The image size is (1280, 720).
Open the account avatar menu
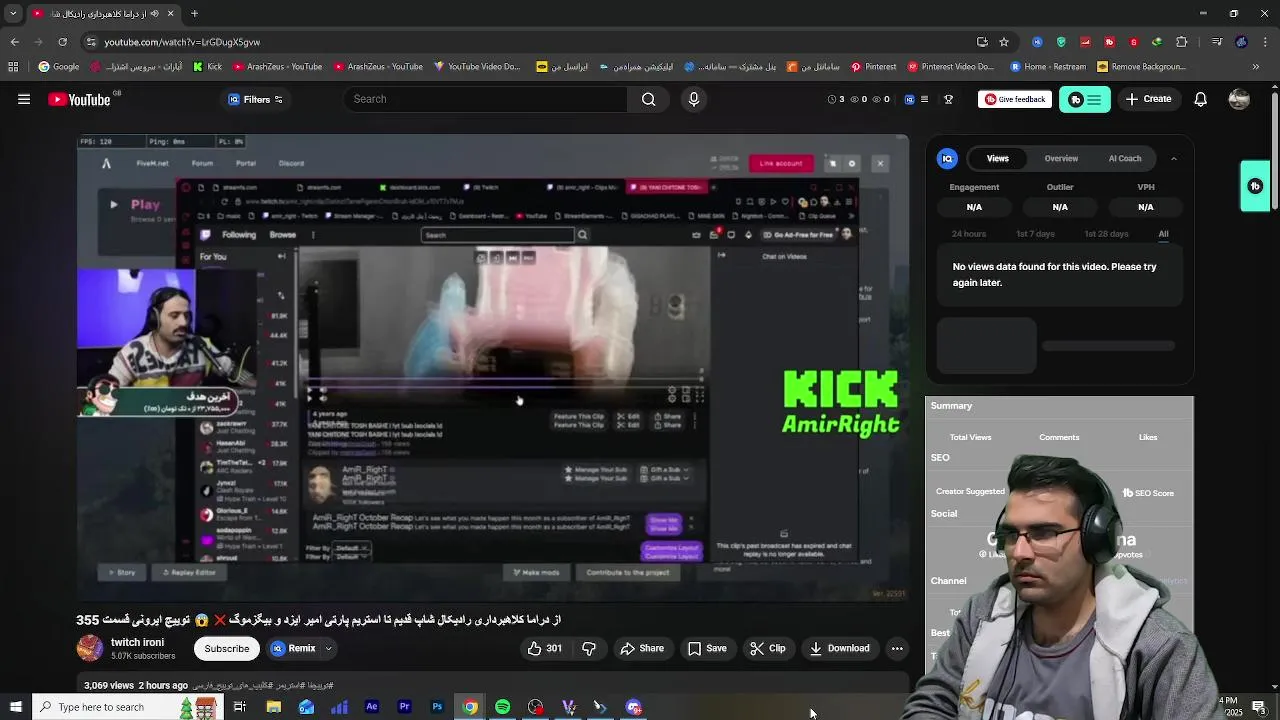(1239, 99)
